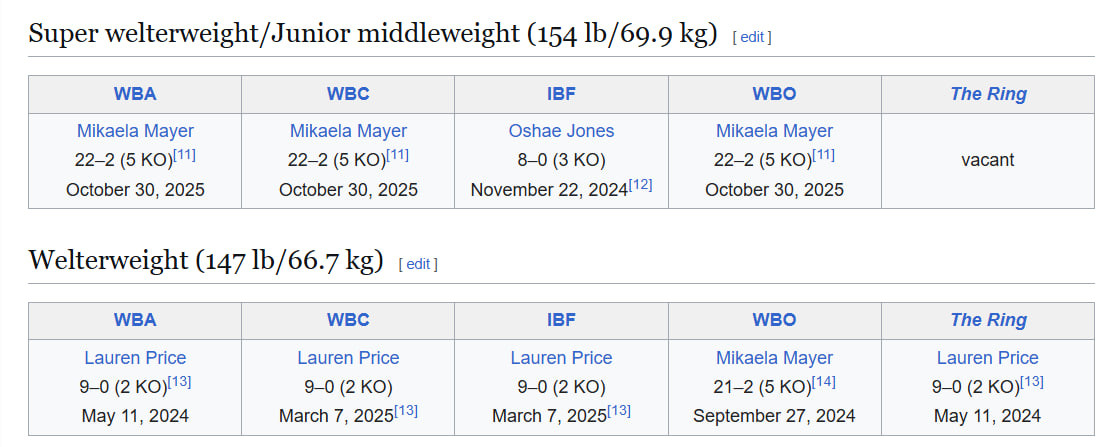Open Oshae Jones boxer page

[561, 131]
